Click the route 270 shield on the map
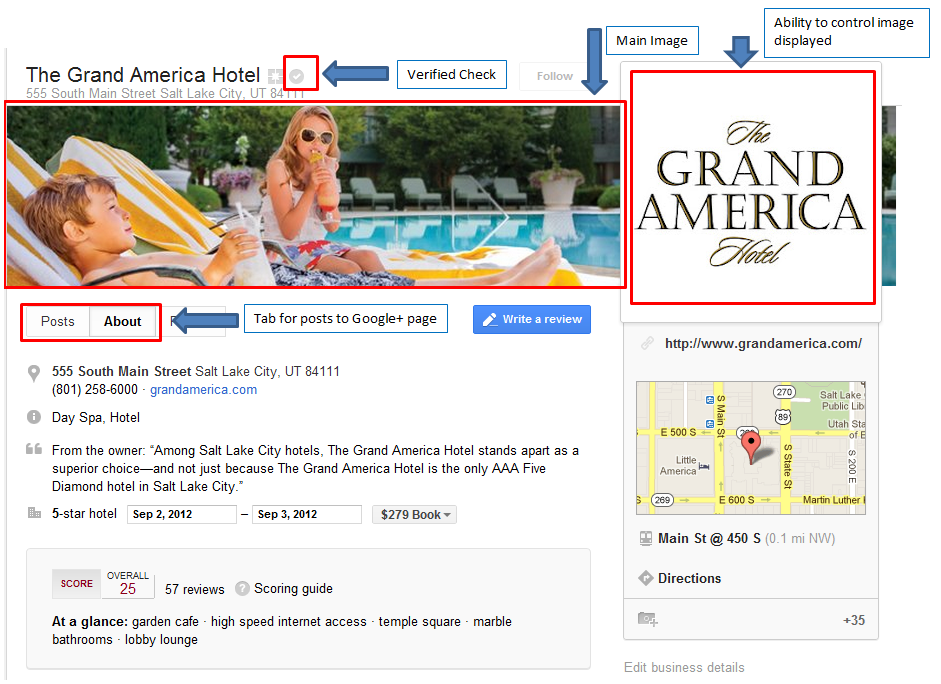Image resolution: width=941 pixels, height=684 pixels. point(784,392)
